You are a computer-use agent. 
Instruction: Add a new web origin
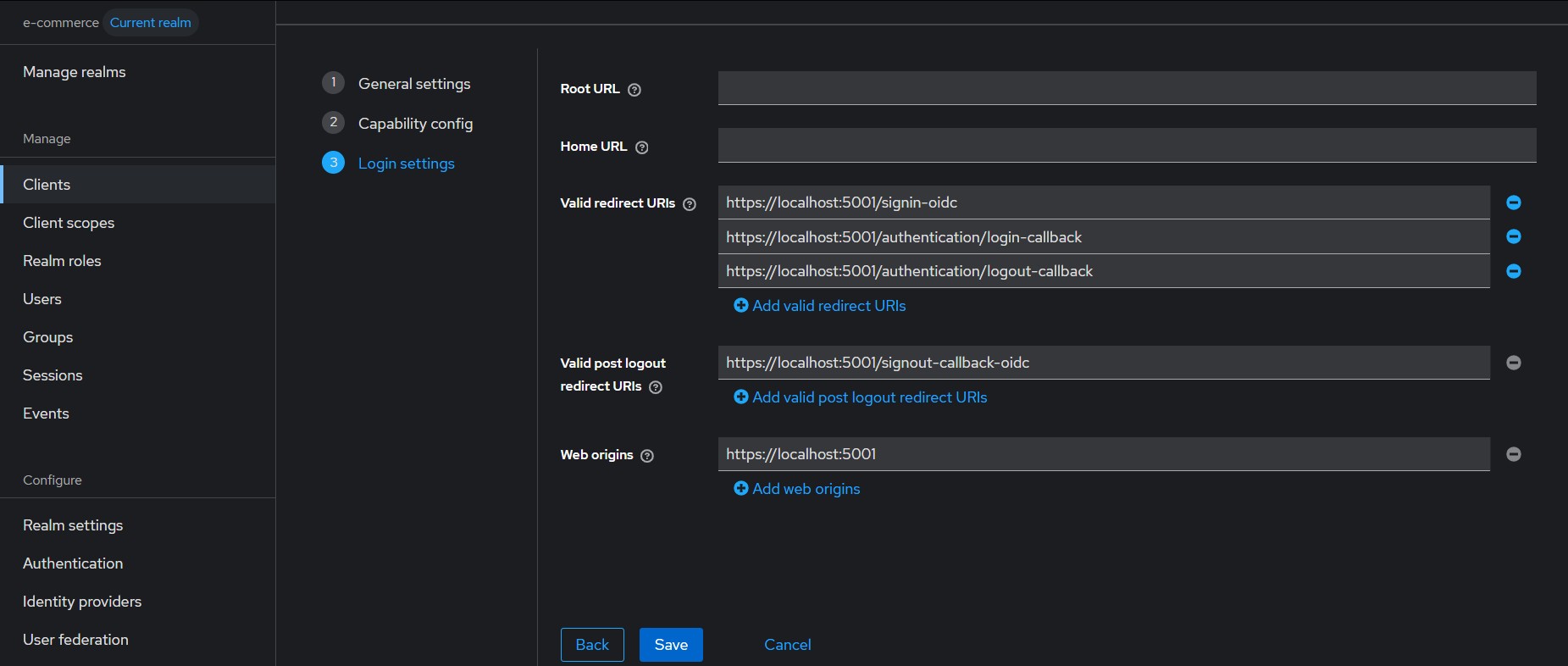pyautogui.click(x=796, y=489)
